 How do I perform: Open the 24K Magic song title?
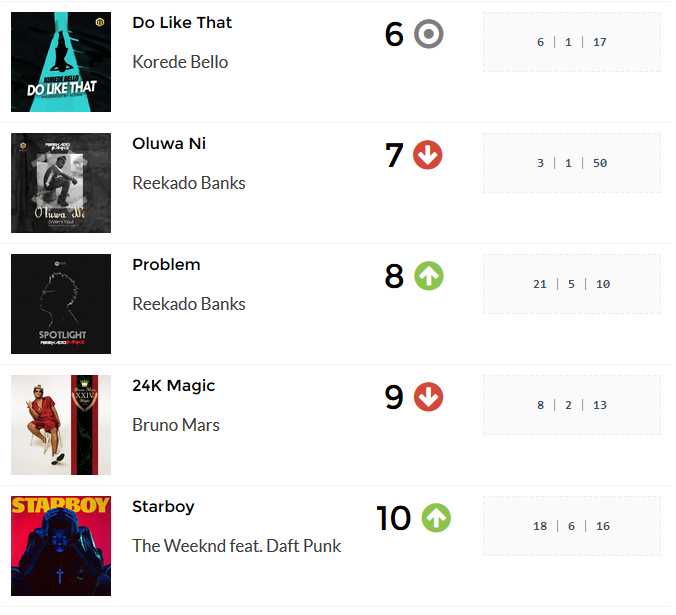[x=174, y=386]
